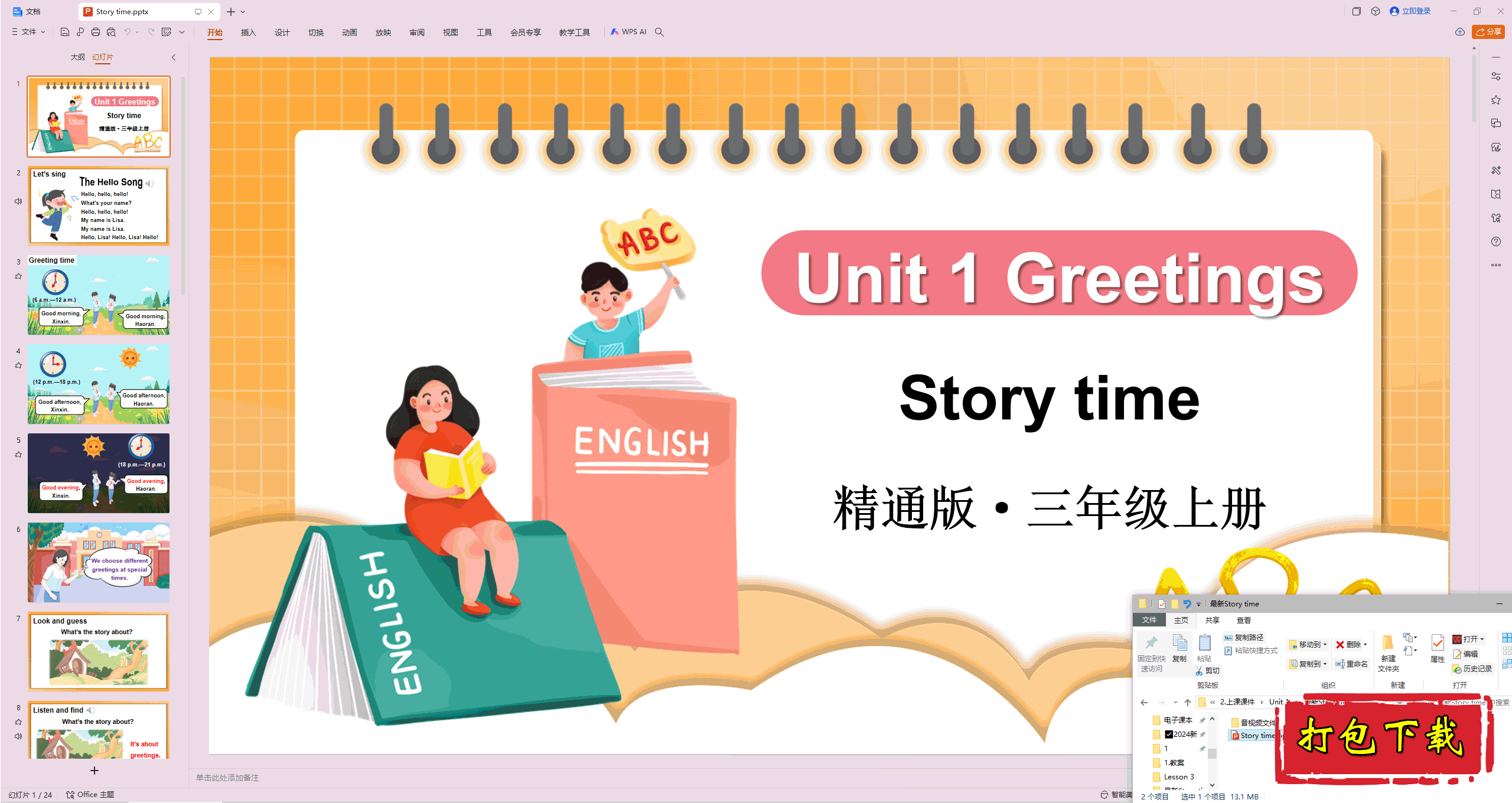This screenshot has height=803, width=1512.
Task: Click 属性 properties icon in Explorer
Action: [1438, 649]
